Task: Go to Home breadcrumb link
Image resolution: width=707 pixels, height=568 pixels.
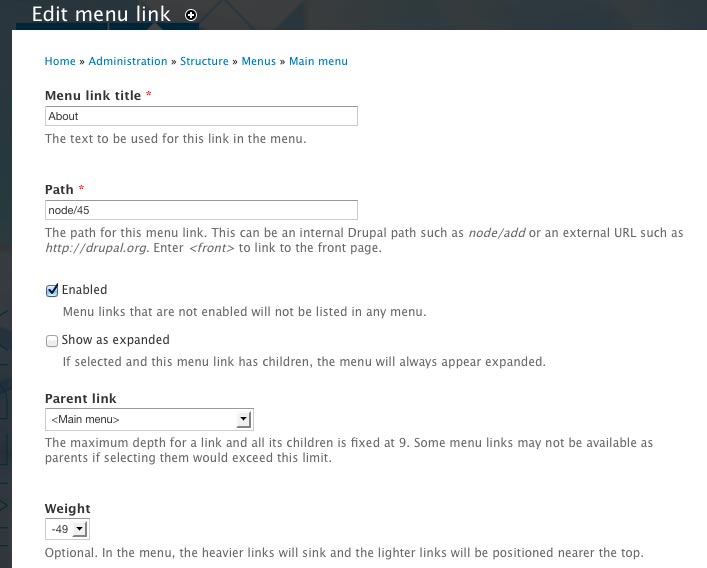Action: [x=60, y=61]
